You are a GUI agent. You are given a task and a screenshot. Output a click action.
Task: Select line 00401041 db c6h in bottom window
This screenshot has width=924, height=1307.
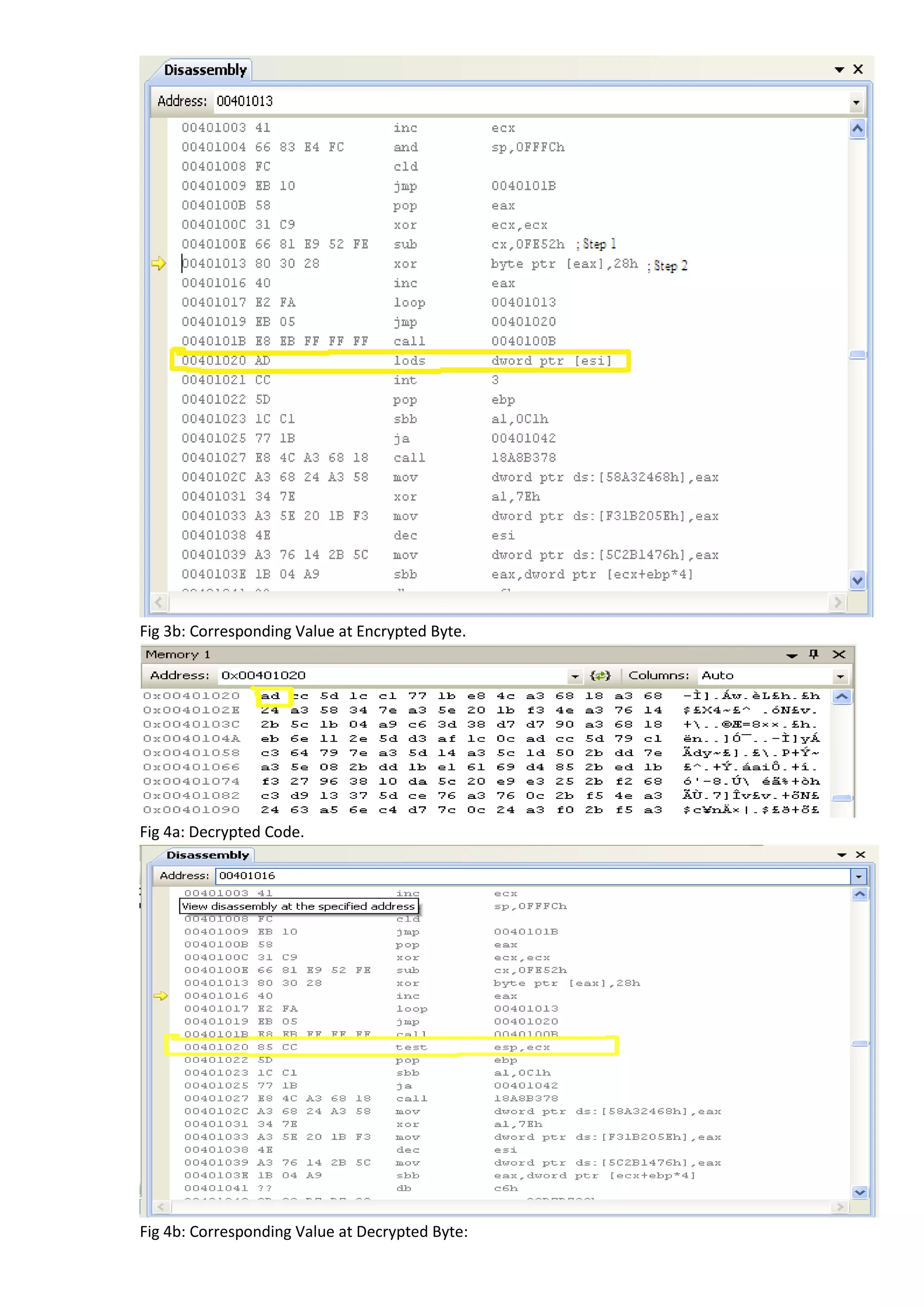[351, 1188]
